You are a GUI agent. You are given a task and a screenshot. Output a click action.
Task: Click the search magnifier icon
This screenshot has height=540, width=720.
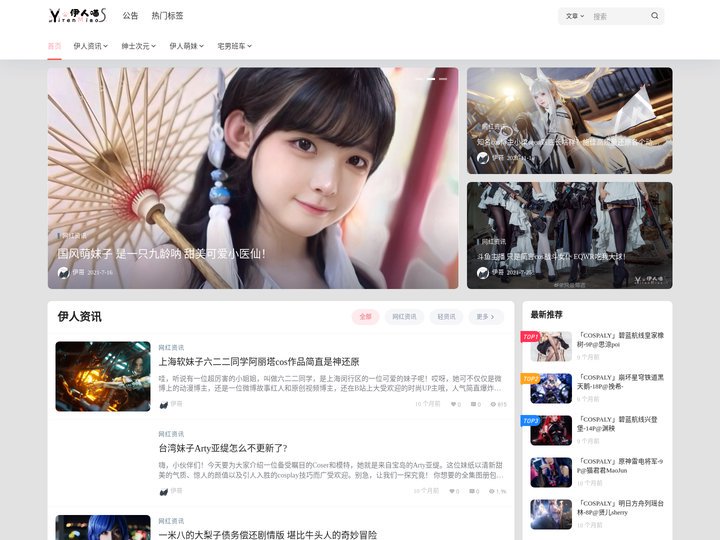click(x=655, y=16)
